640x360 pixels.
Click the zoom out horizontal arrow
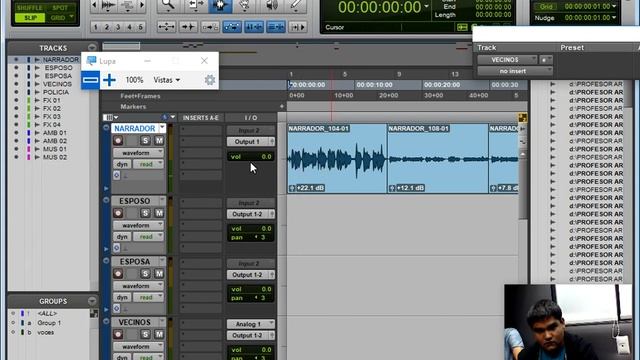(x=94, y=5)
